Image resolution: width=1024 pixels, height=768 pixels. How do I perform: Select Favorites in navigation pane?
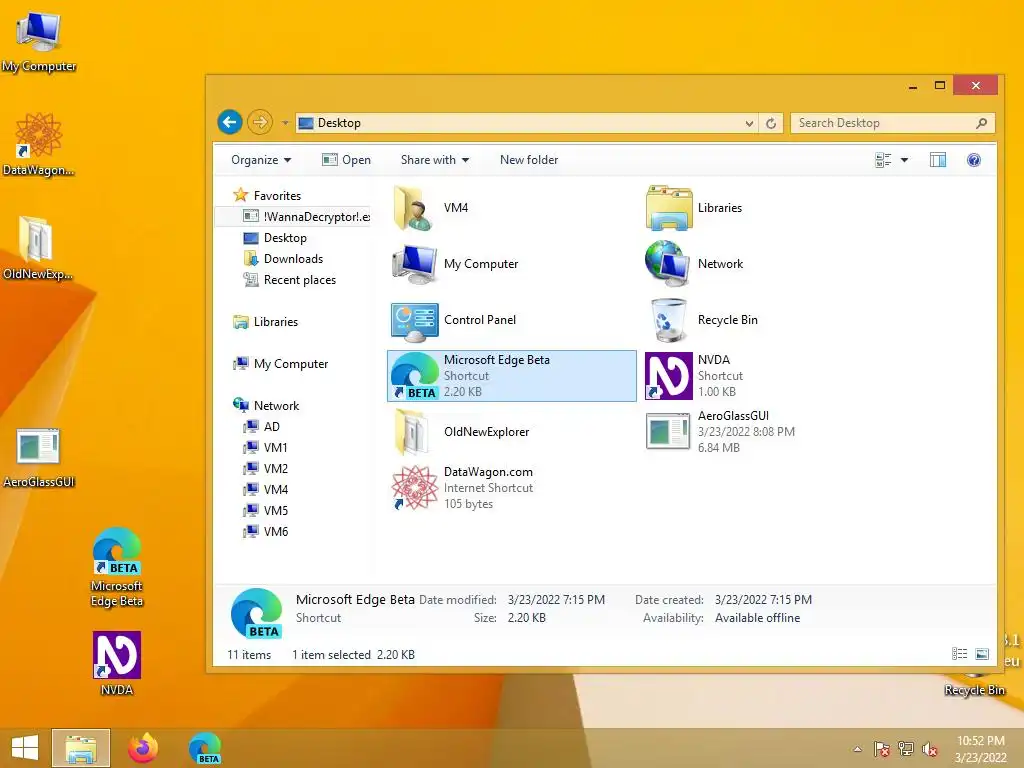(x=267, y=195)
